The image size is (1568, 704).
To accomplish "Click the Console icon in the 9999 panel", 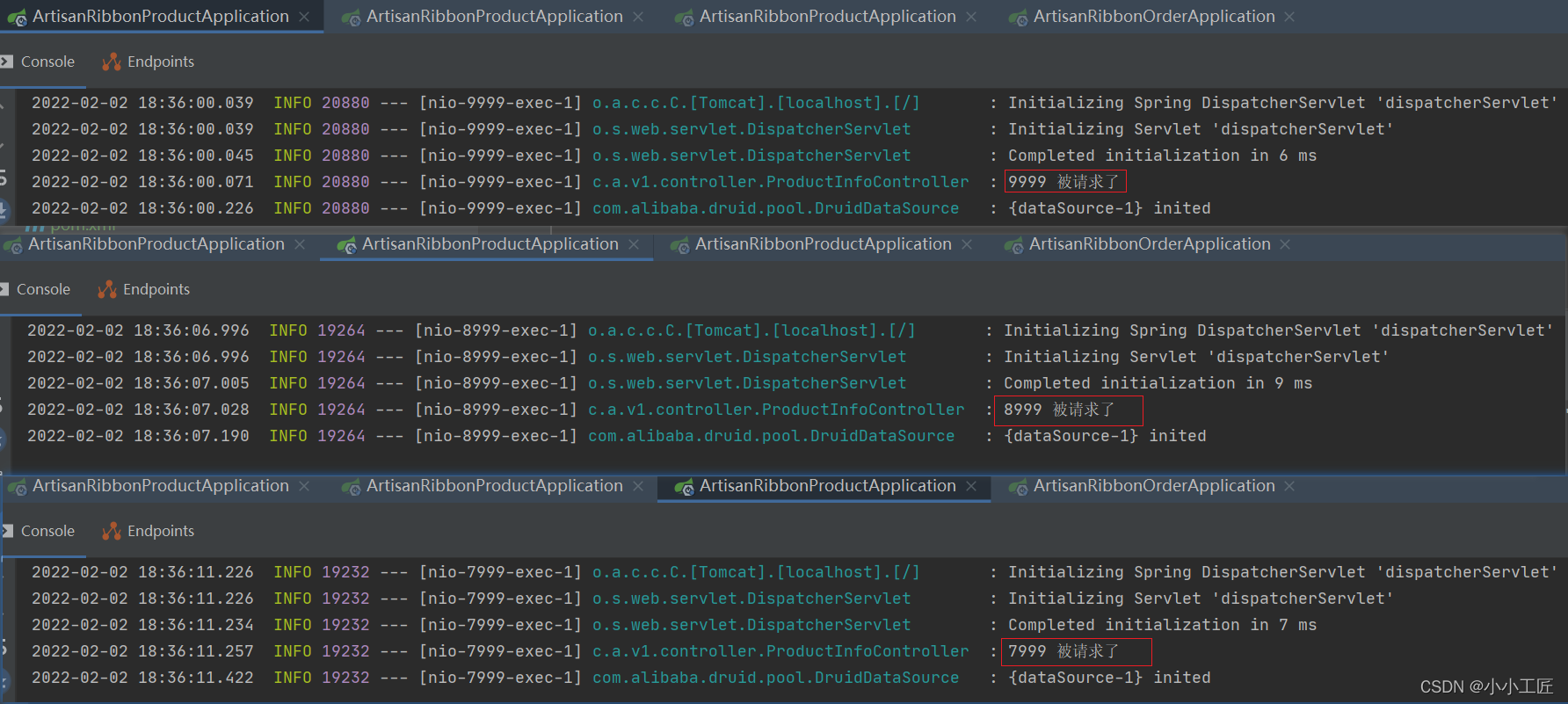I will (7, 62).
